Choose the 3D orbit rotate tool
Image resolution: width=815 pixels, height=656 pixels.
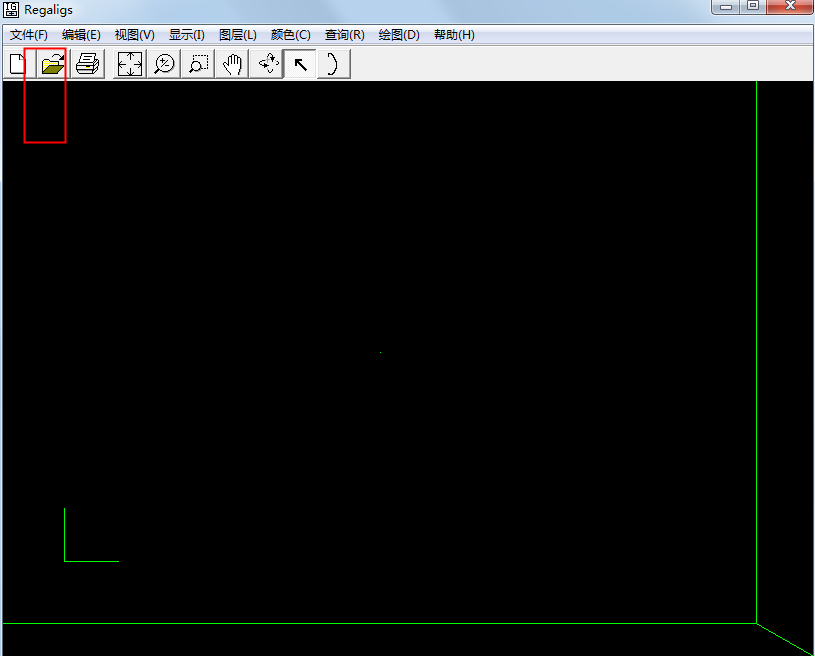pyautogui.click(x=267, y=64)
